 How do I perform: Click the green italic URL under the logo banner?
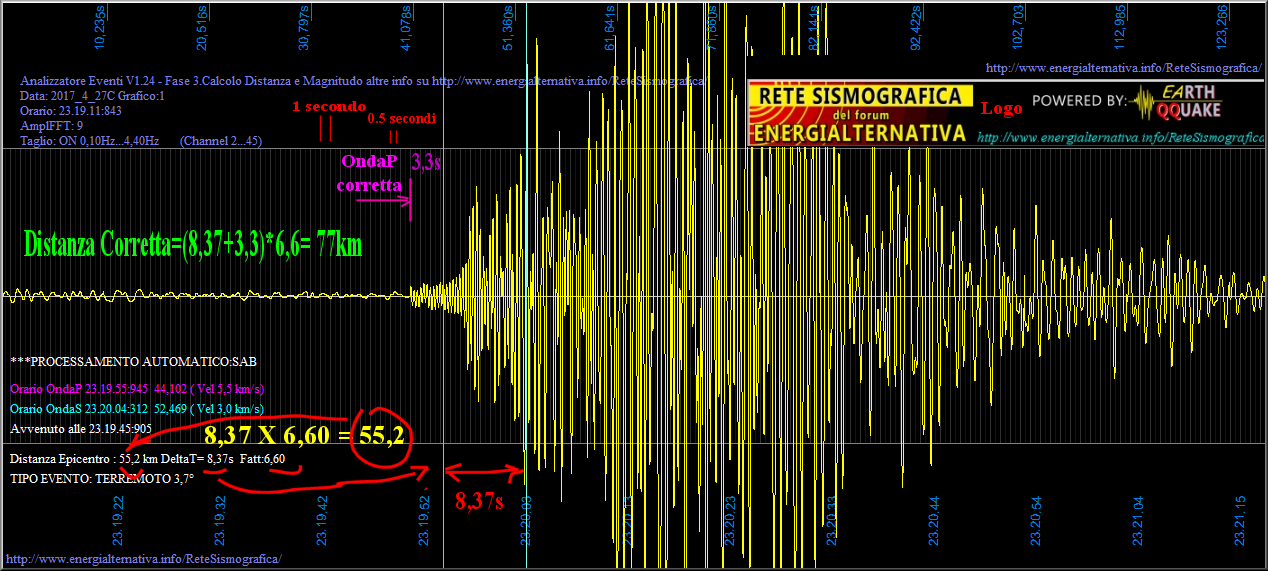tap(1121, 137)
